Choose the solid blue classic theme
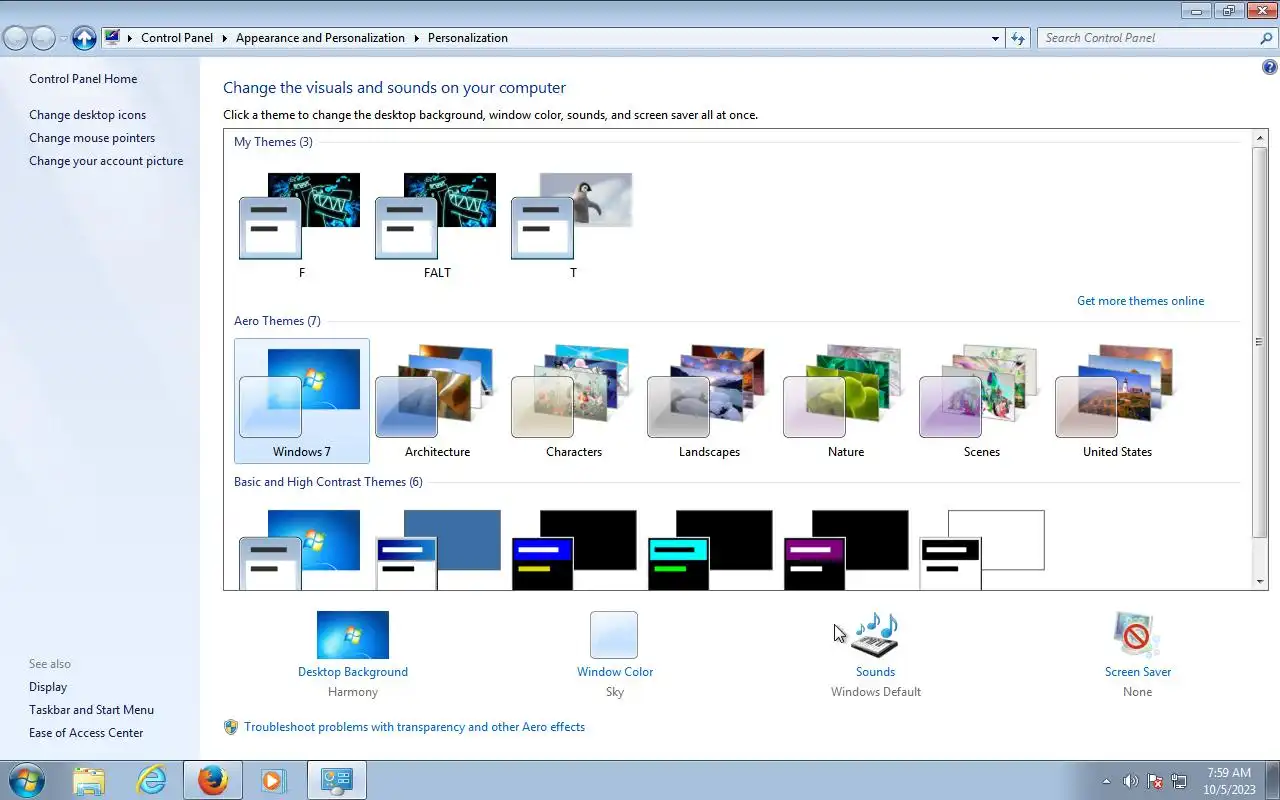Image resolution: width=1280 pixels, height=800 pixels. [437, 549]
